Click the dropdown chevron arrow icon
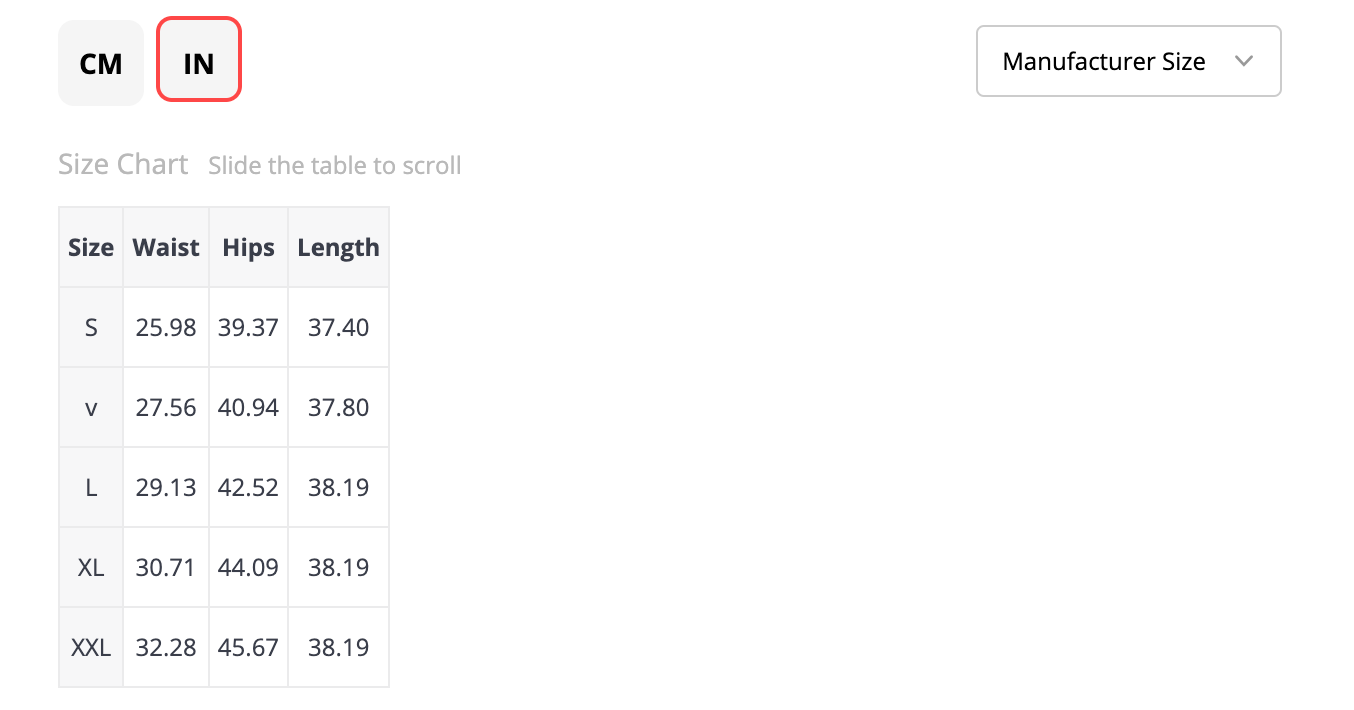Viewport: 1354px width, 710px height. [1244, 61]
